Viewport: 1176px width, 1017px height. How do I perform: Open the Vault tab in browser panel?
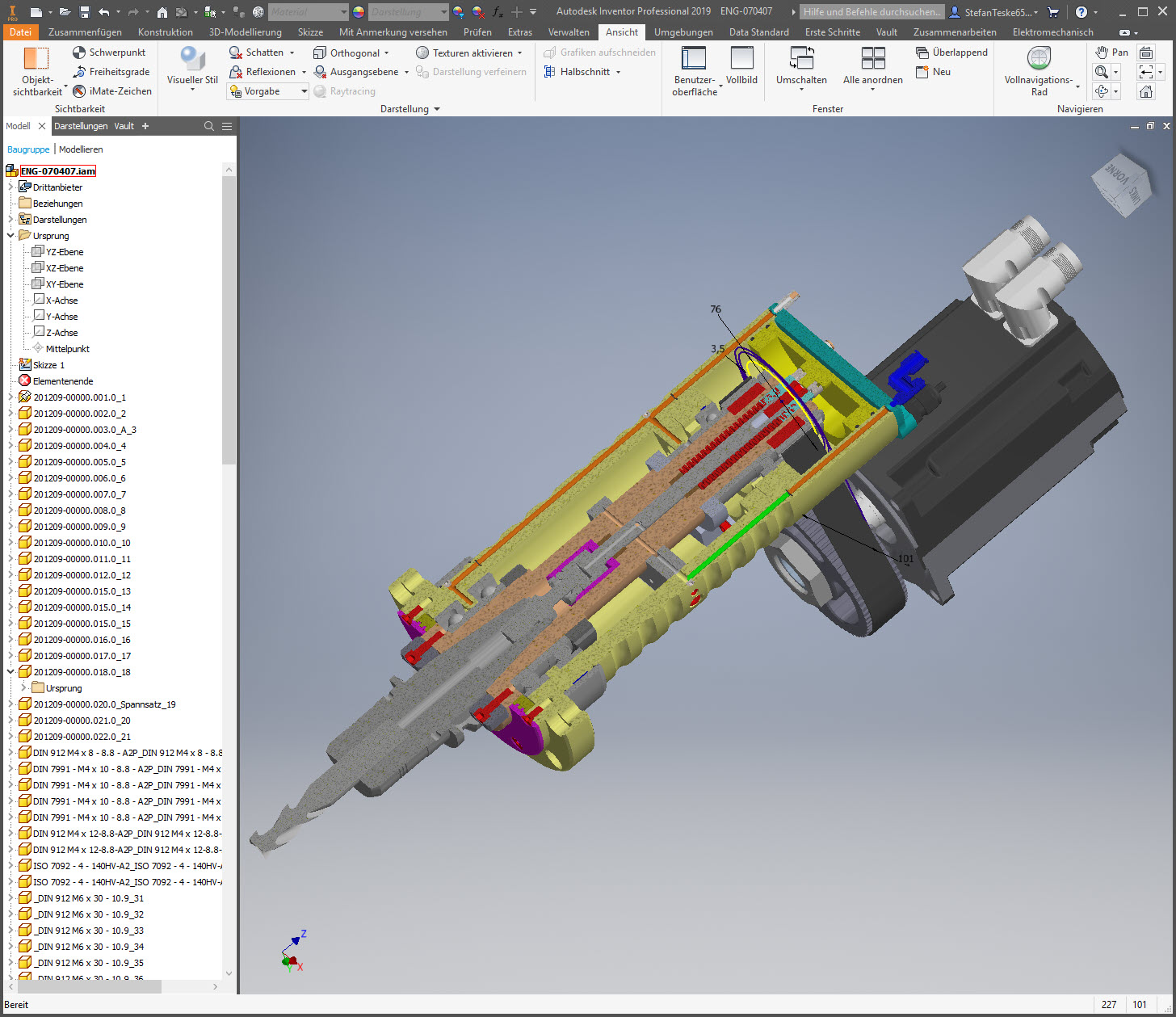[x=124, y=126]
